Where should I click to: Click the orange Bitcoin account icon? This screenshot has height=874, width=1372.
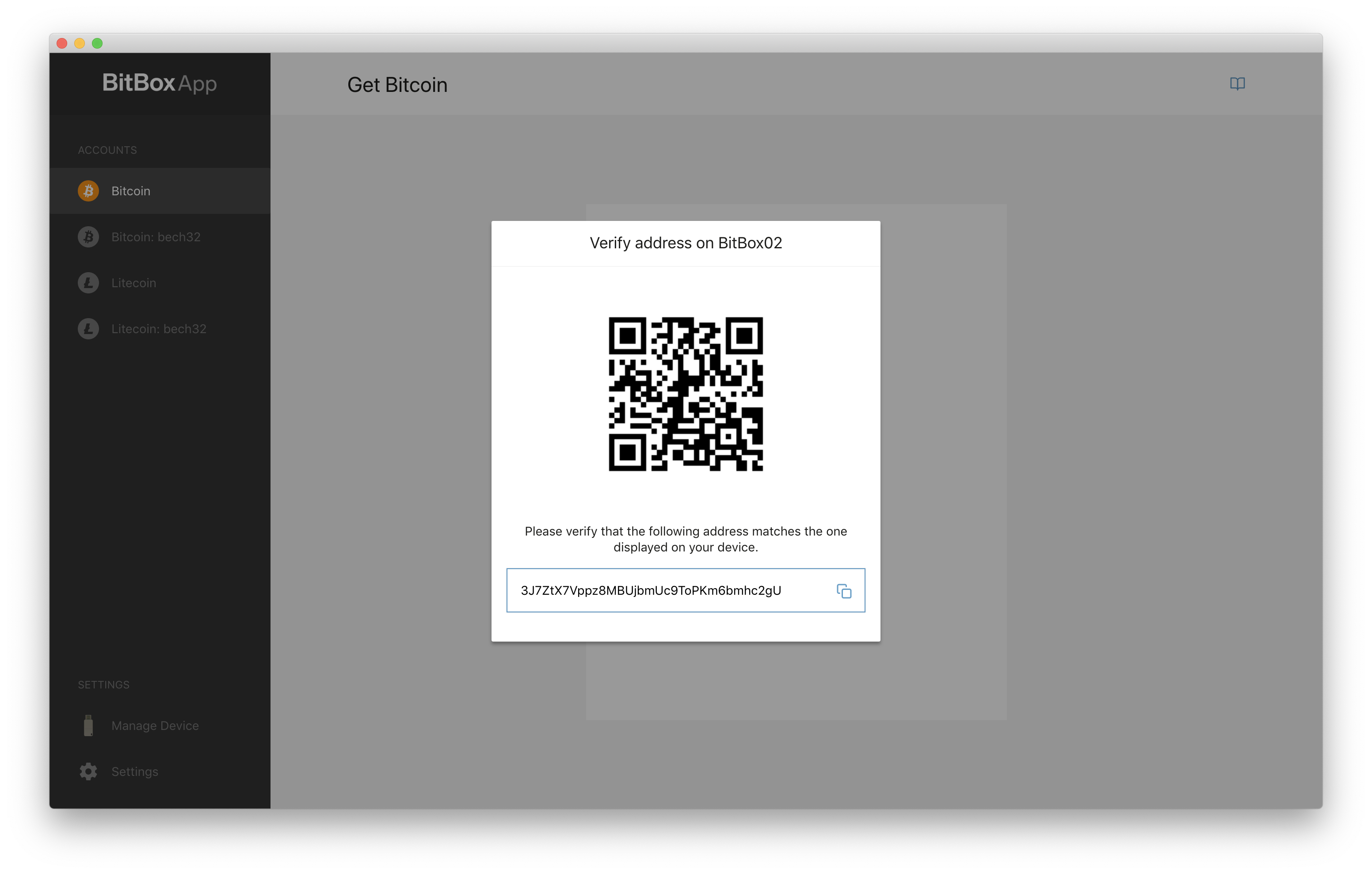click(88, 191)
